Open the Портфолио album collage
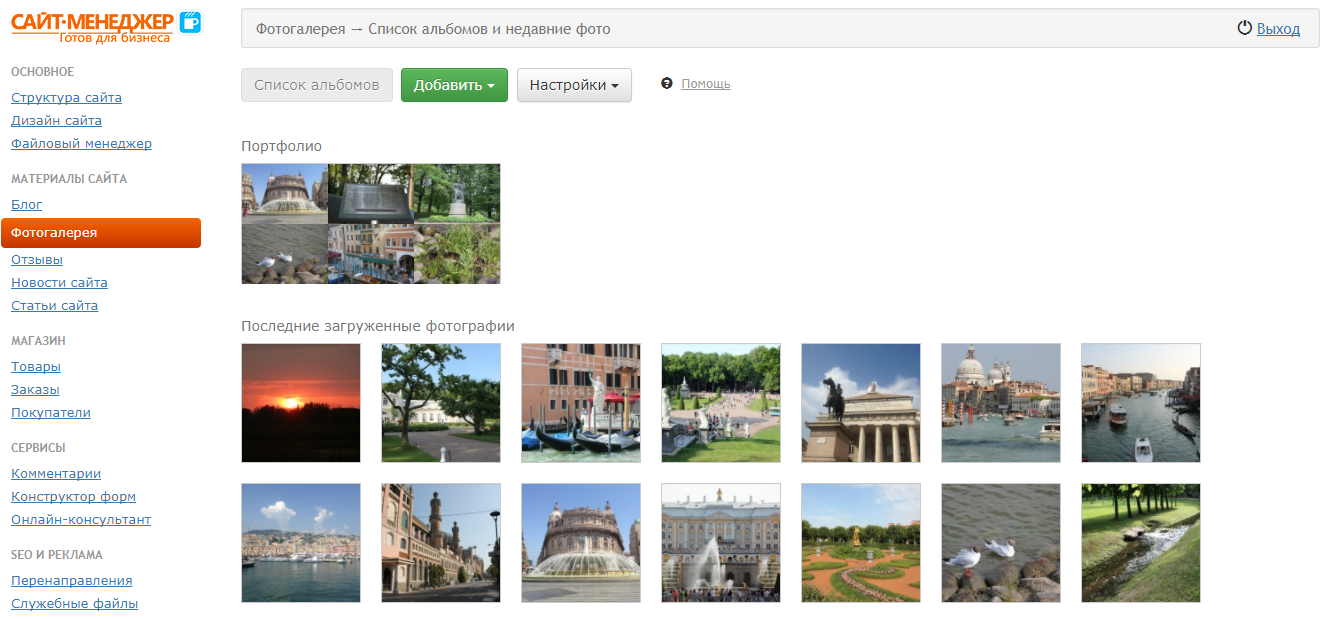The image size is (1321, 619). tap(371, 224)
